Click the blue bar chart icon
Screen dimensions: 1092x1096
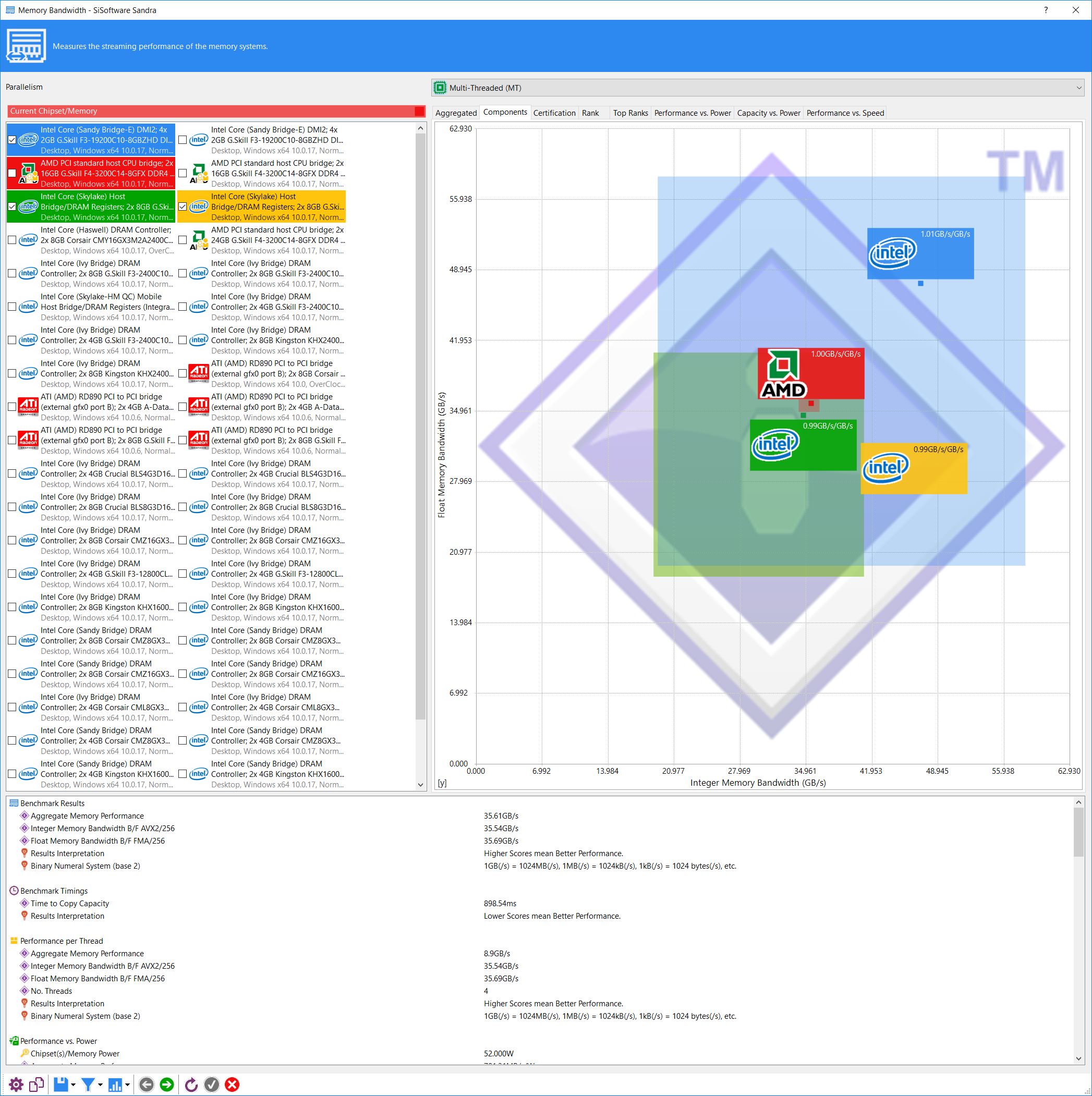(115, 1085)
